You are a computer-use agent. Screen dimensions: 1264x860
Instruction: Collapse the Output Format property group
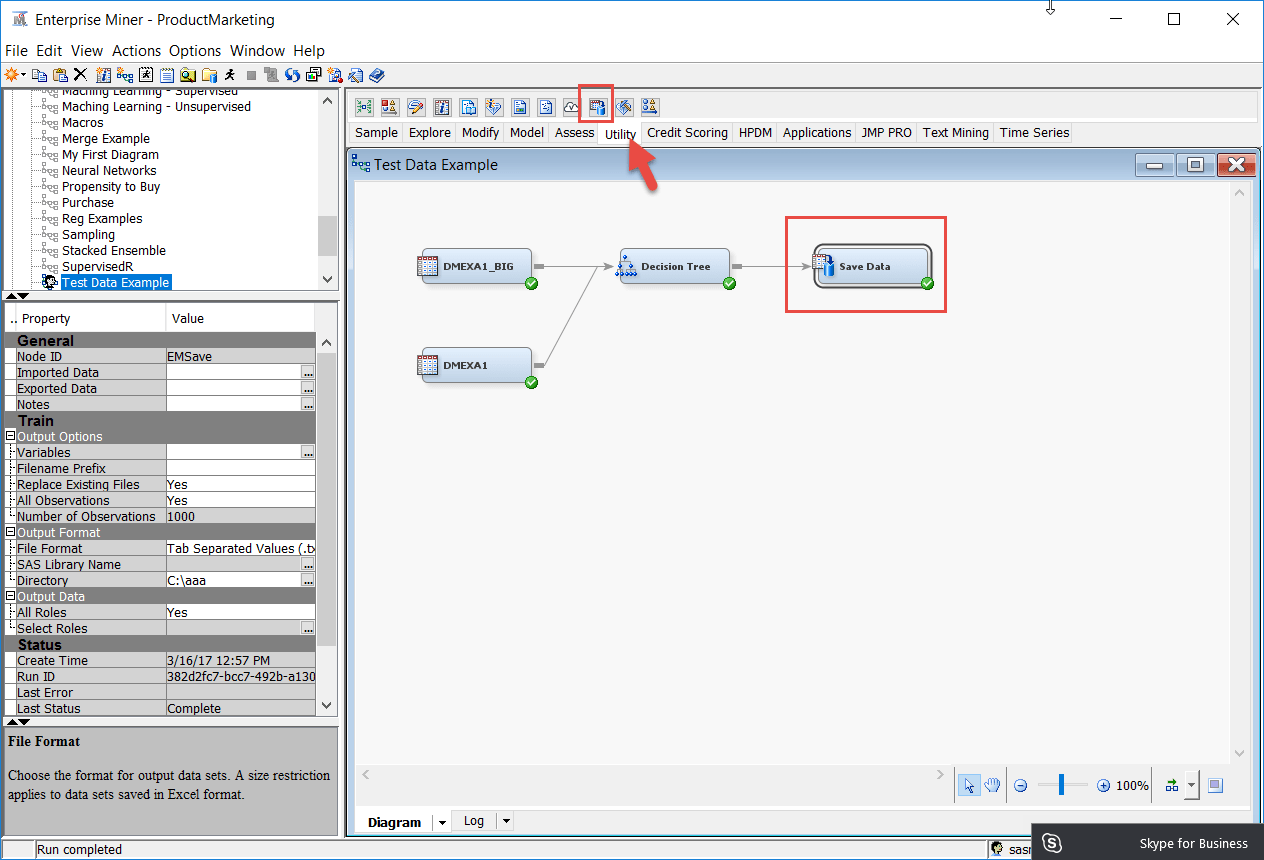10,533
